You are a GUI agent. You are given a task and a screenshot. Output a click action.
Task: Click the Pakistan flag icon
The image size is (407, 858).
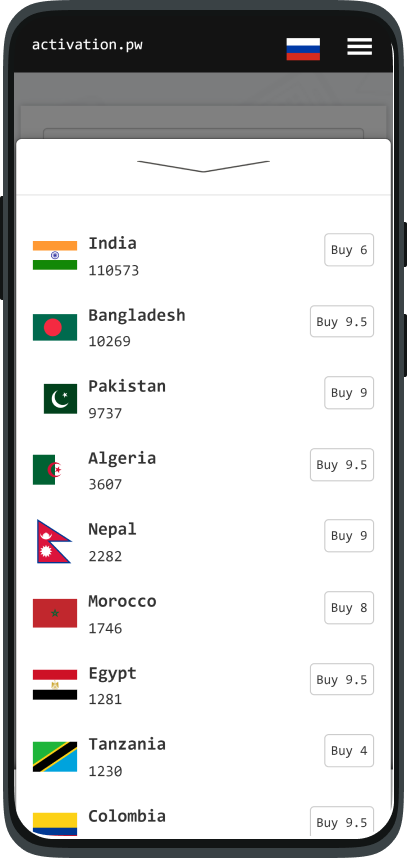click(x=60, y=399)
